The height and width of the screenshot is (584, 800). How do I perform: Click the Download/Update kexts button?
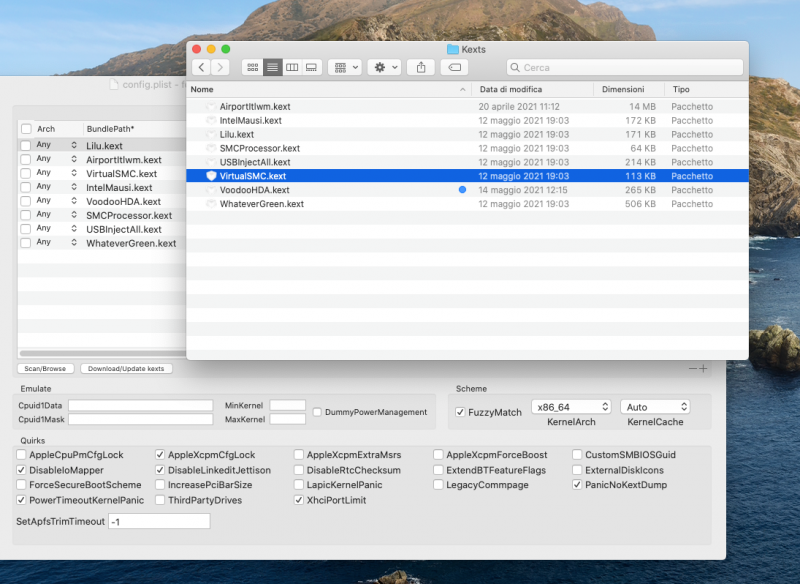click(x=126, y=369)
